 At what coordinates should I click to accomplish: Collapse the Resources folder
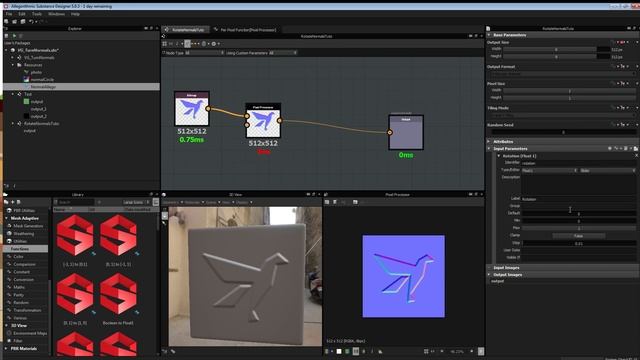pos(13,65)
